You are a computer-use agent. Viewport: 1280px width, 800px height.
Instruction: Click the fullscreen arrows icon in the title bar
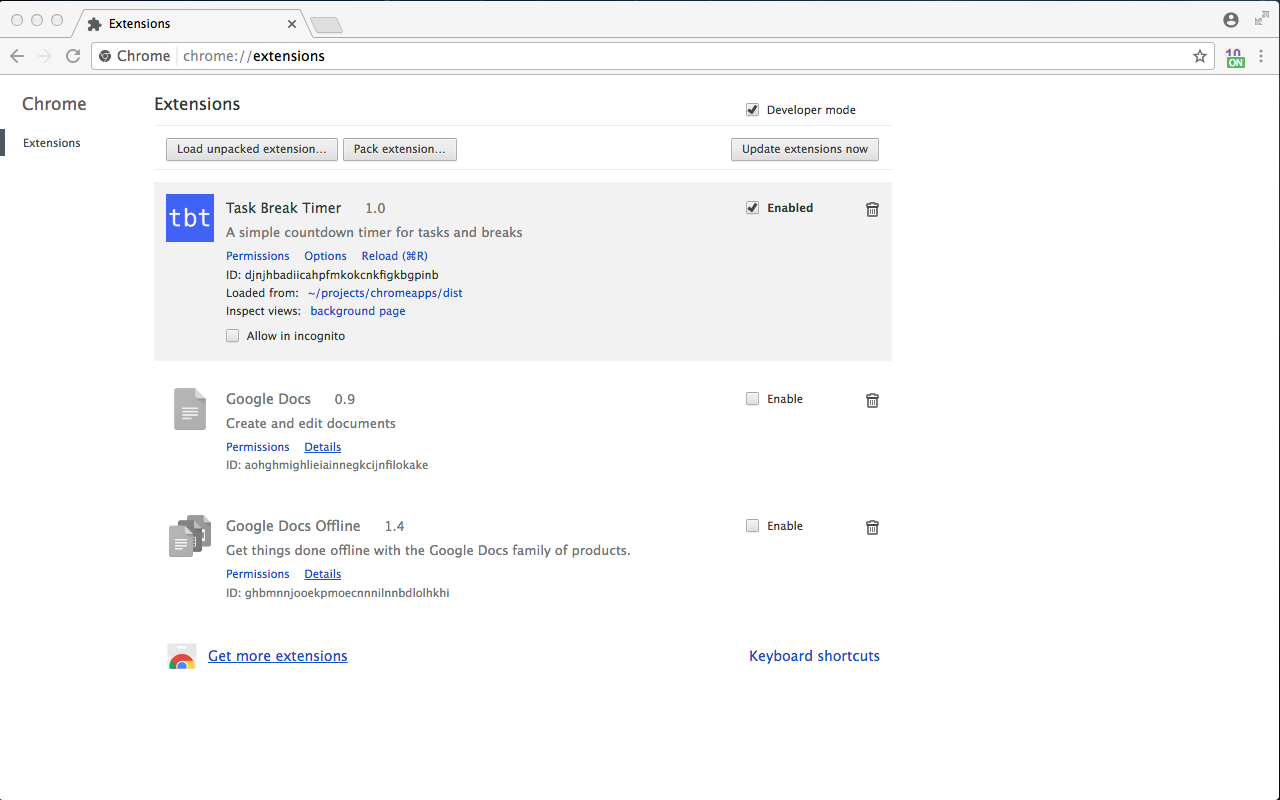(x=1261, y=19)
